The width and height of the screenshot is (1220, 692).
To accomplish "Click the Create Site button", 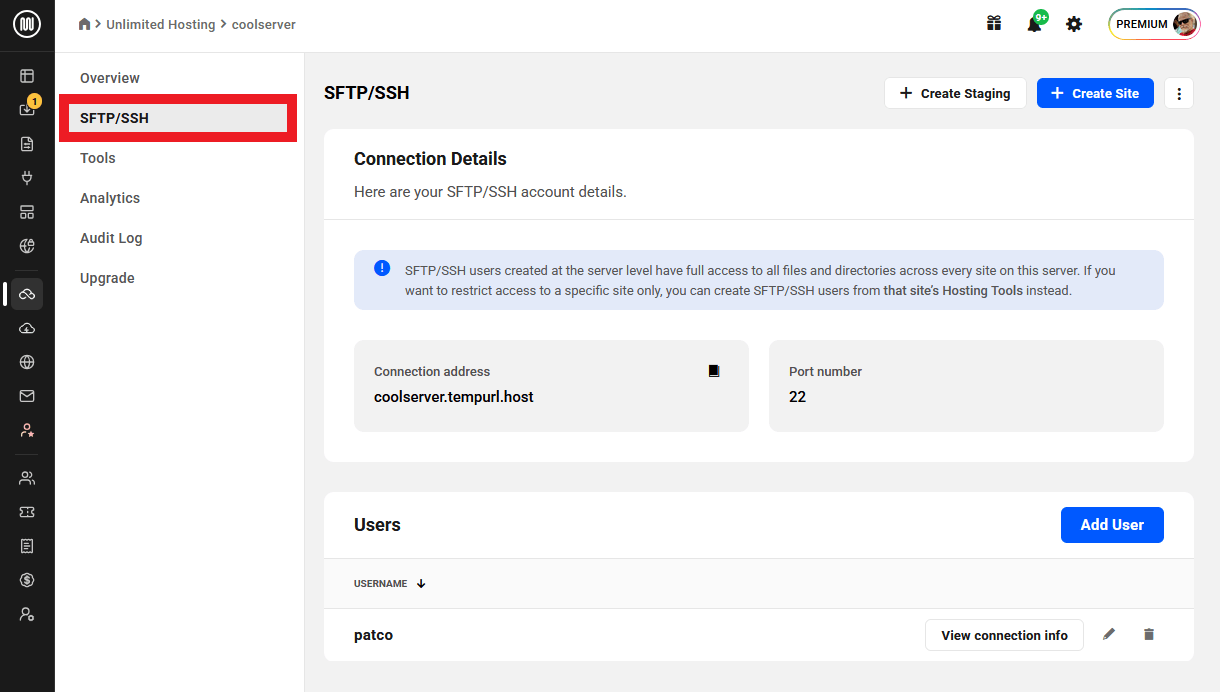I will coord(1095,93).
